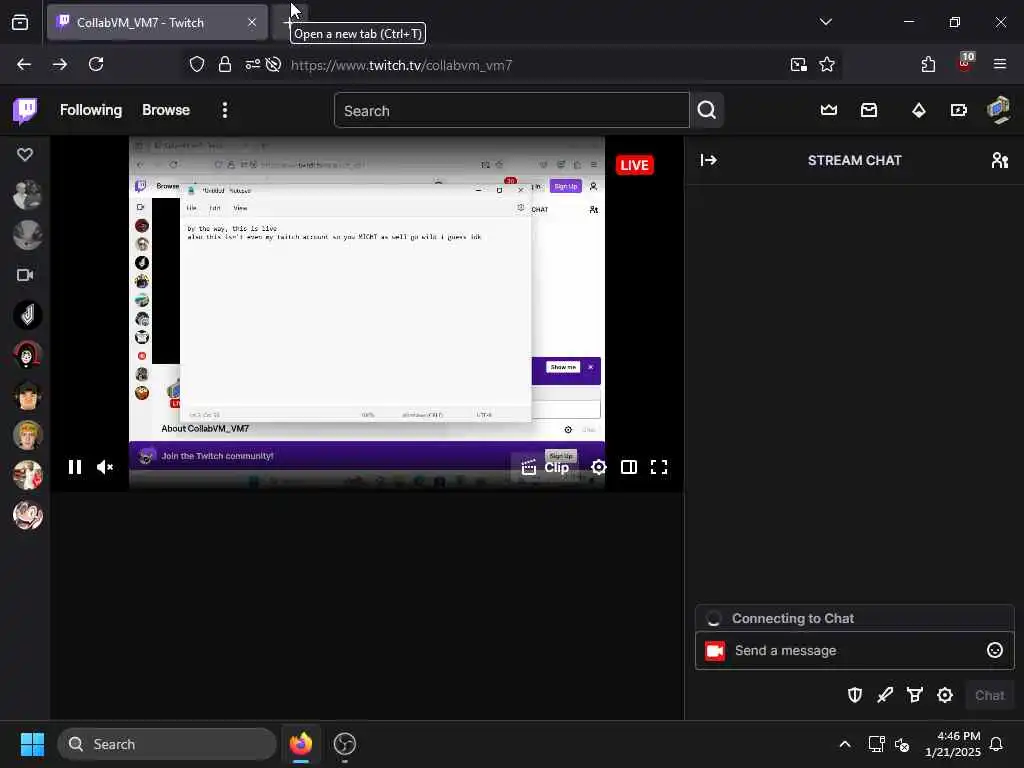Open the three-dot More menu
The image size is (1024, 768).
pos(225,110)
